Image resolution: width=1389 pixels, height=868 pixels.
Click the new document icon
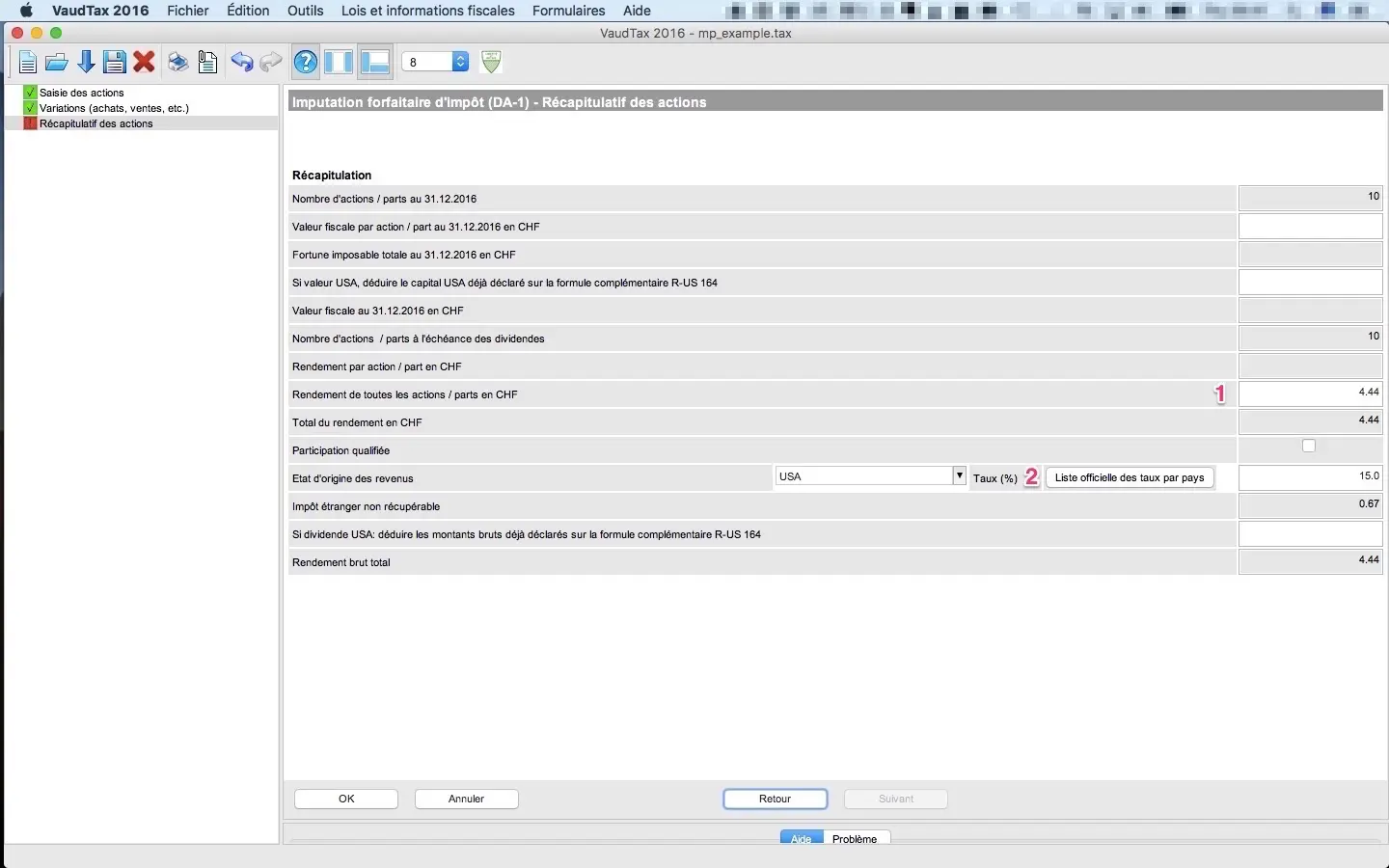pos(28,63)
